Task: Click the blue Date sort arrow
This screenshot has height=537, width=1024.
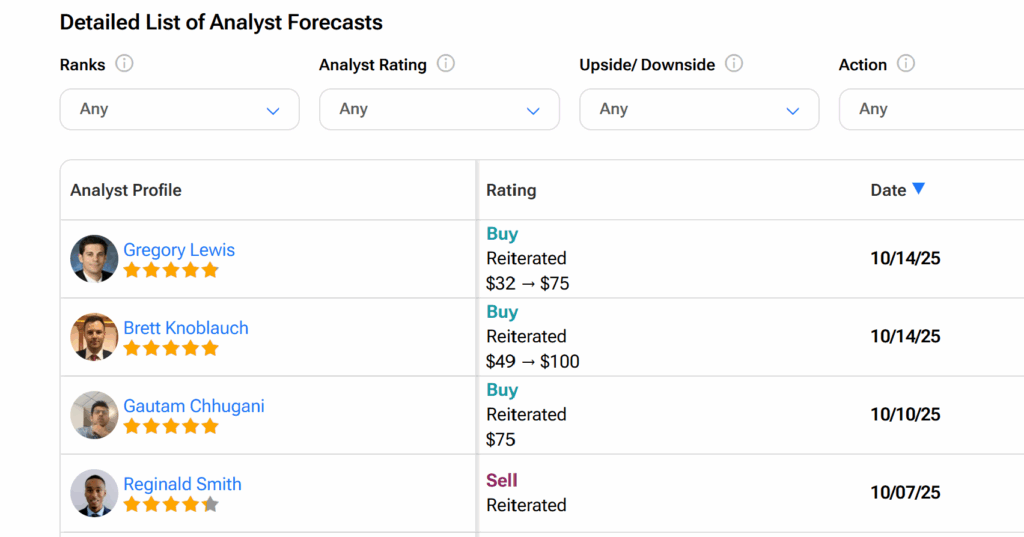Action: (x=919, y=189)
